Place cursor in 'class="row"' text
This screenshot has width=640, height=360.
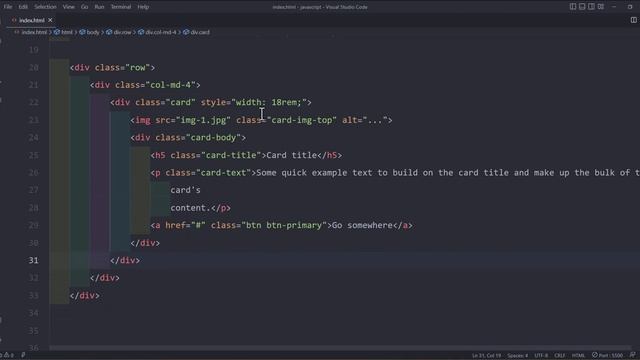122,67
